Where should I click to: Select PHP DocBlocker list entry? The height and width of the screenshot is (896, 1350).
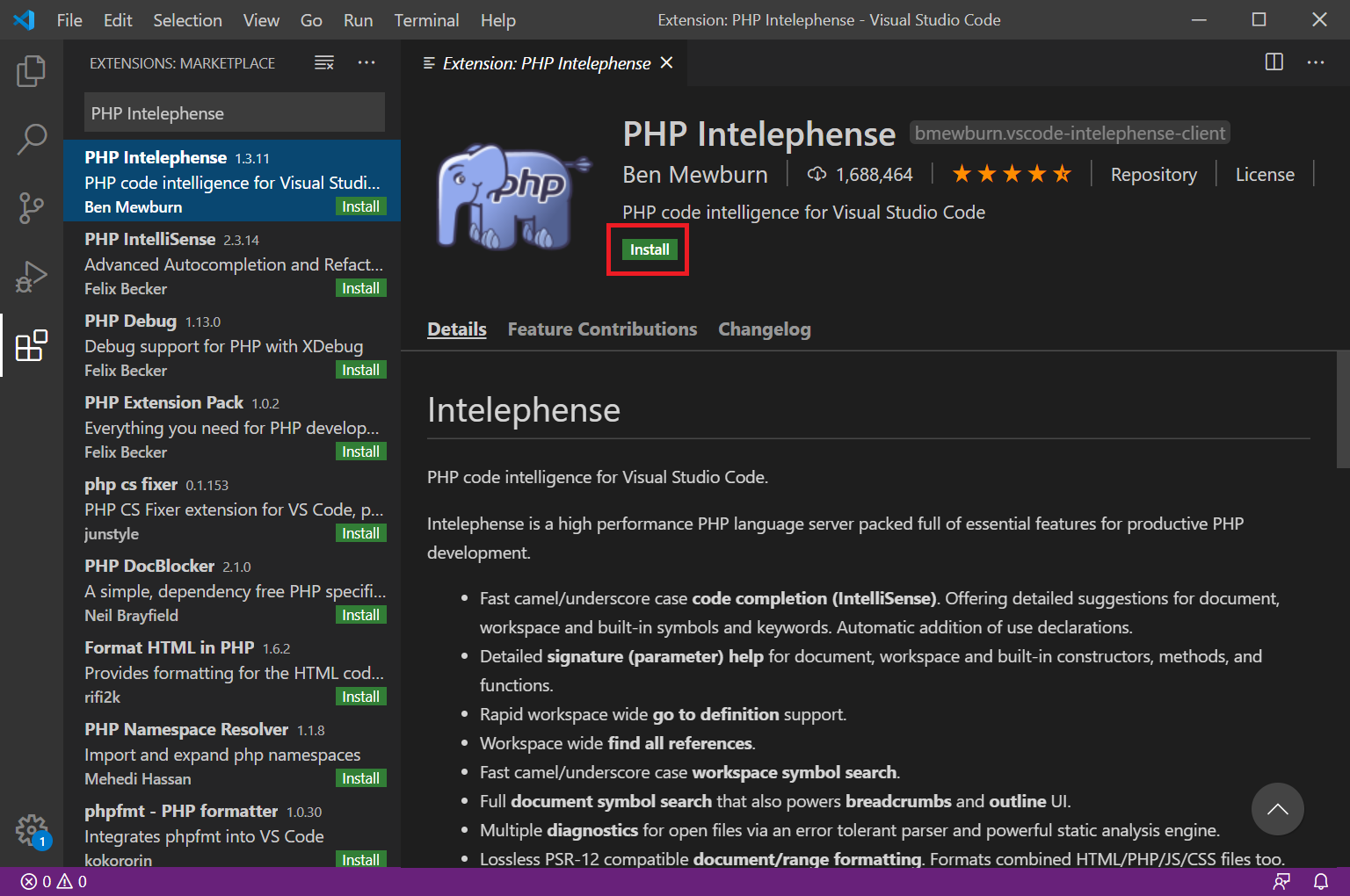click(x=232, y=589)
